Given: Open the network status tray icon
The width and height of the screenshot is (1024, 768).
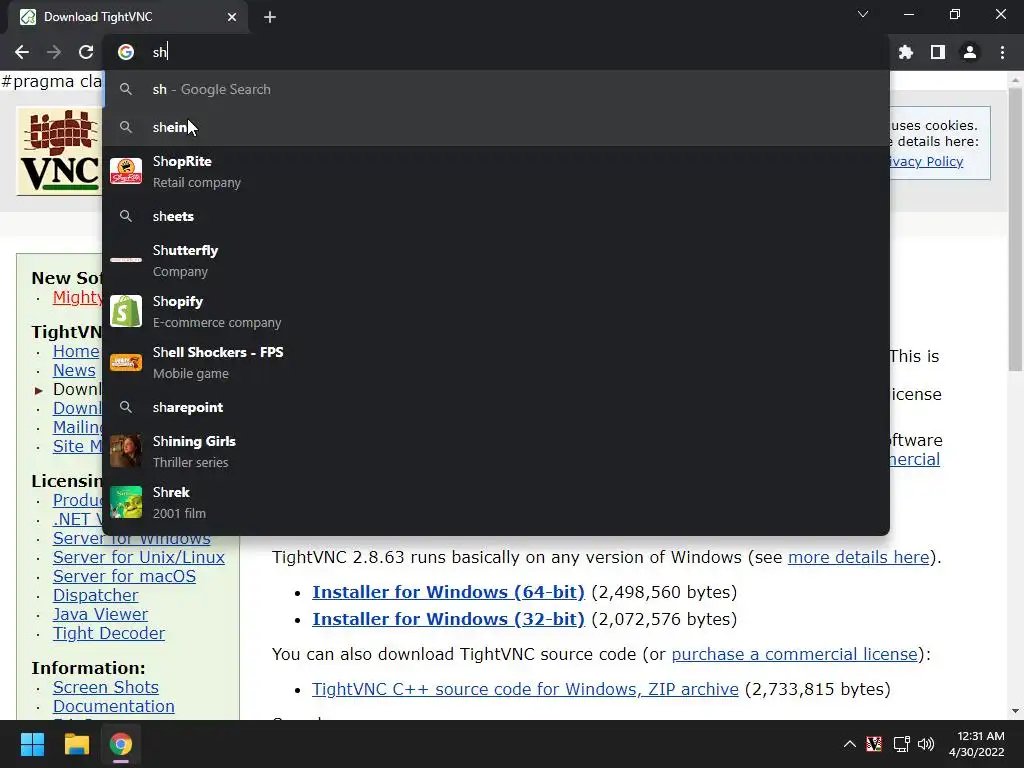Looking at the screenshot, I should pyautogui.click(x=902, y=744).
